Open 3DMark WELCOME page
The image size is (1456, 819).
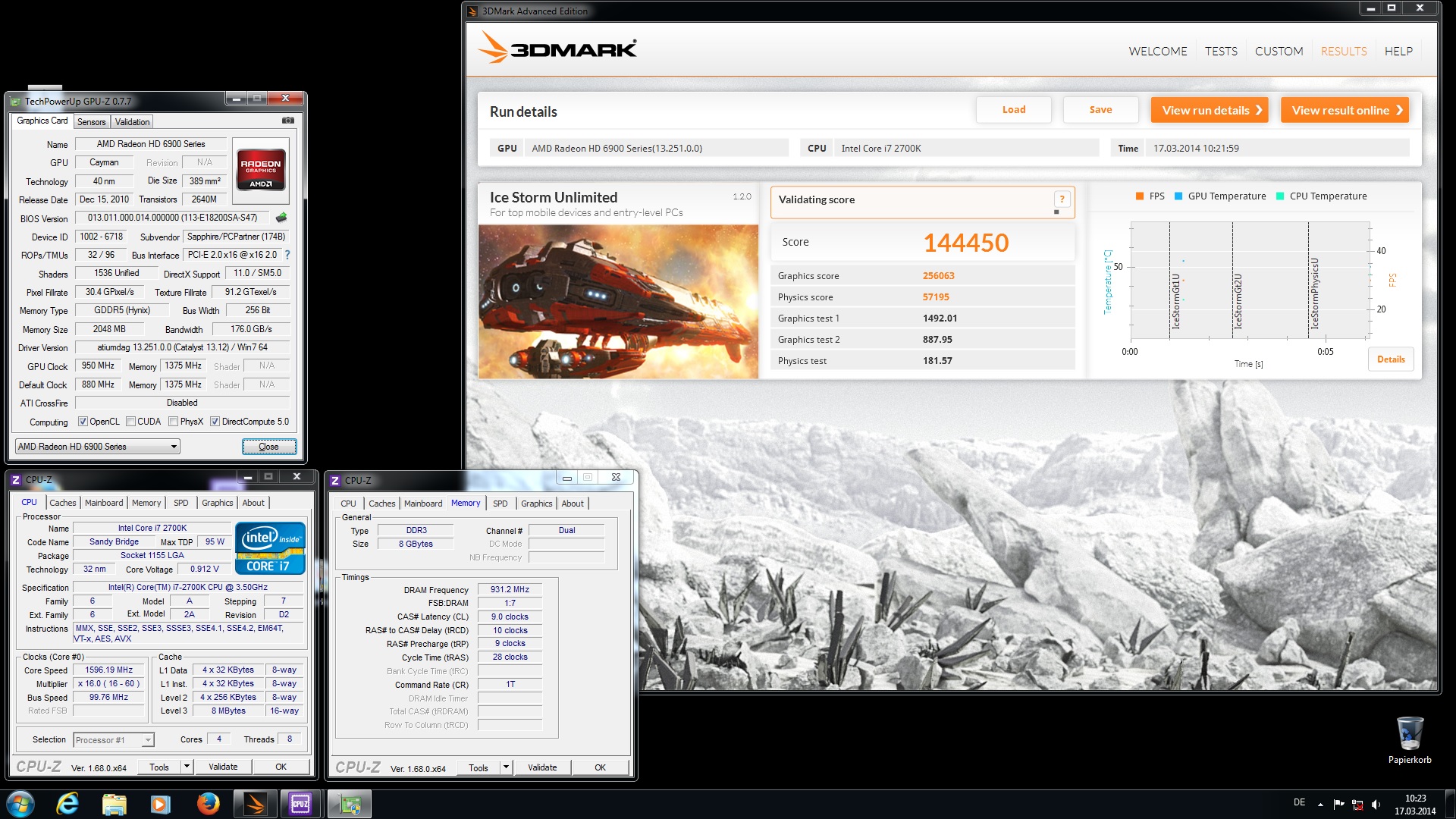pyautogui.click(x=1158, y=51)
